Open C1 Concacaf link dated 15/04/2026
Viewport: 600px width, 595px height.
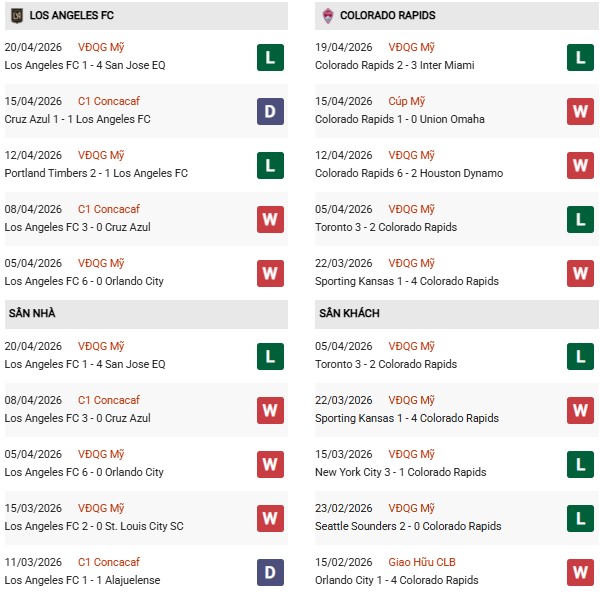(110, 101)
